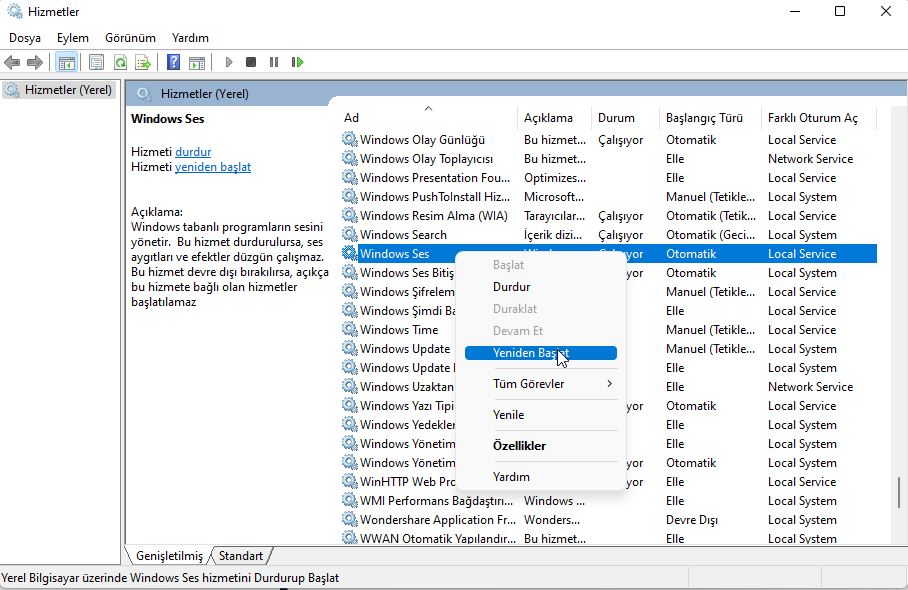This screenshot has width=908, height=590.
Task: Choose Yeniden Başlat in the context menu
Action: point(541,353)
